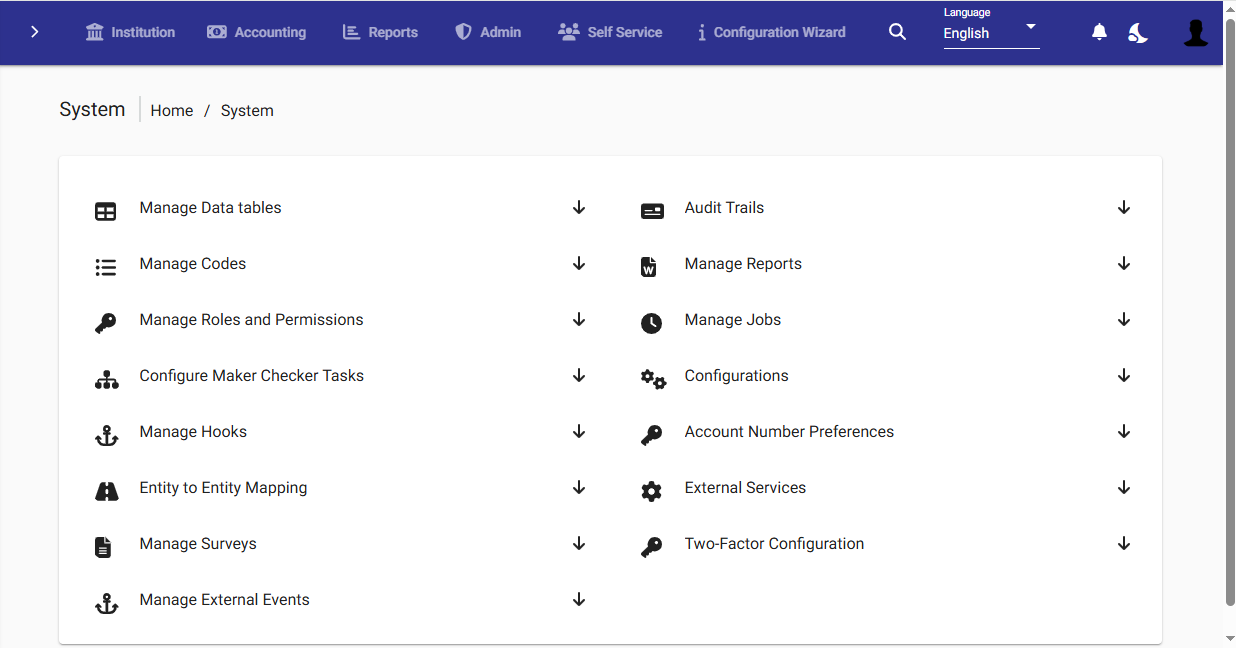Click the down arrow for Manage External Events
1236x648 pixels.
click(579, 600)
